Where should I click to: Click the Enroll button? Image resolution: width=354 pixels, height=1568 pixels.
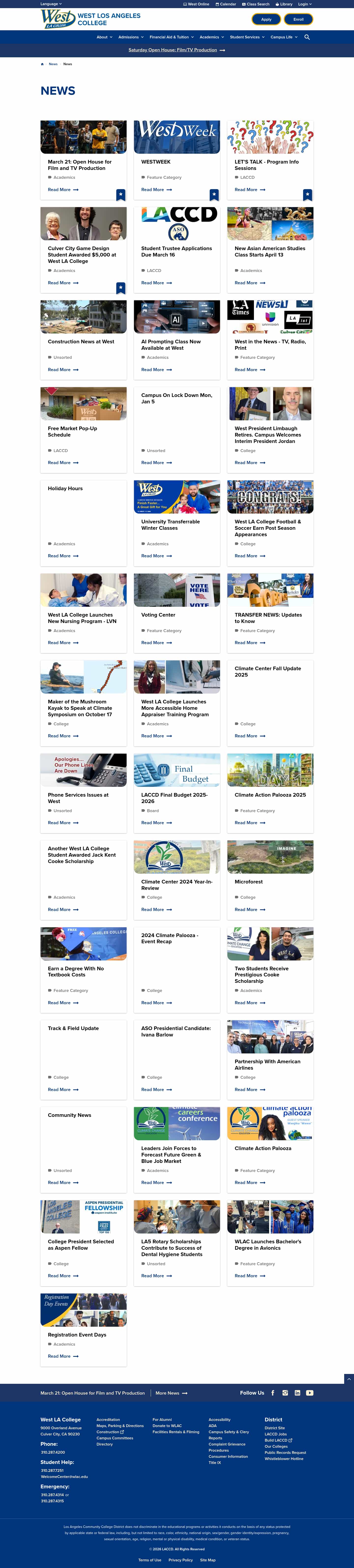pos(299,19)
